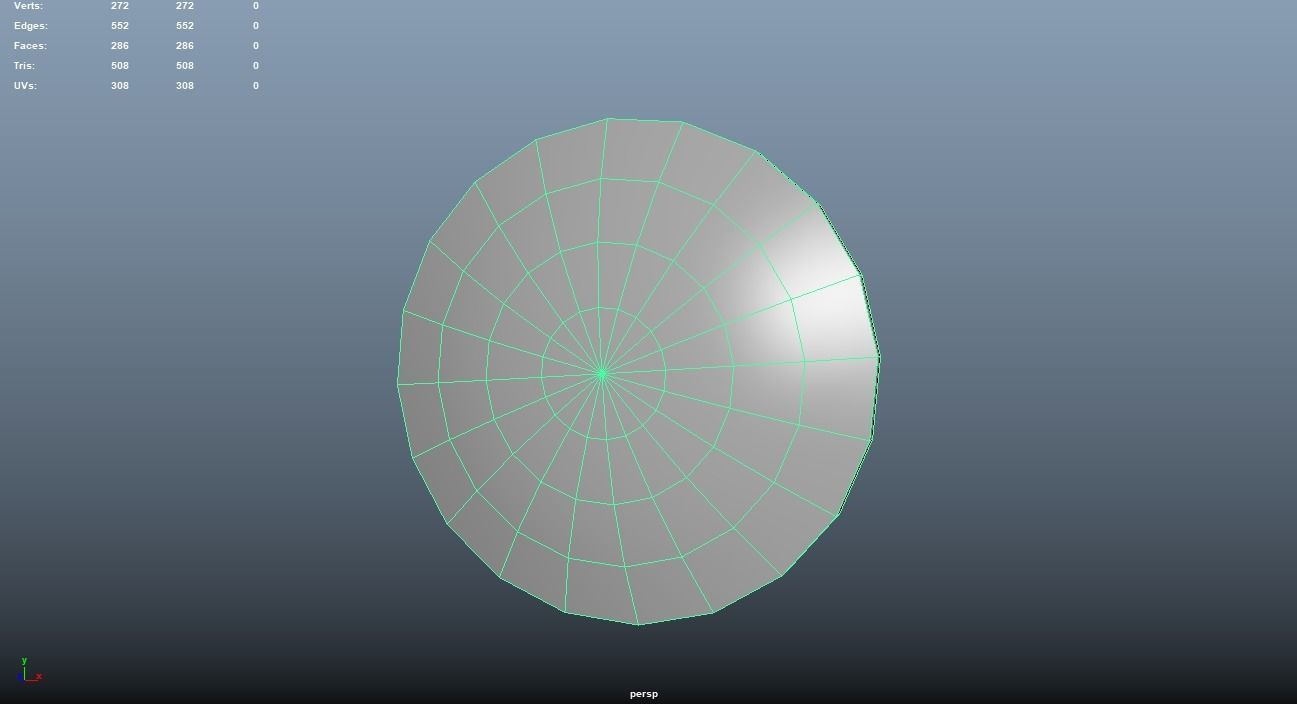Click the "persp" camera name label
Viewport: 1297px width, 704px height.
(644, 694)
